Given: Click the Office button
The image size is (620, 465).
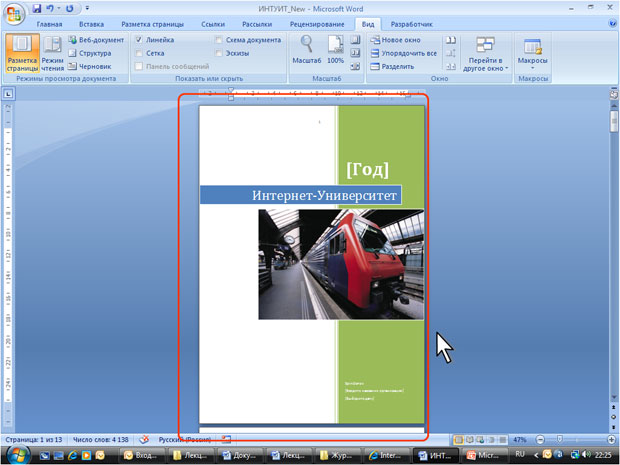Looking at the screenshot, I should coord(13,12).
